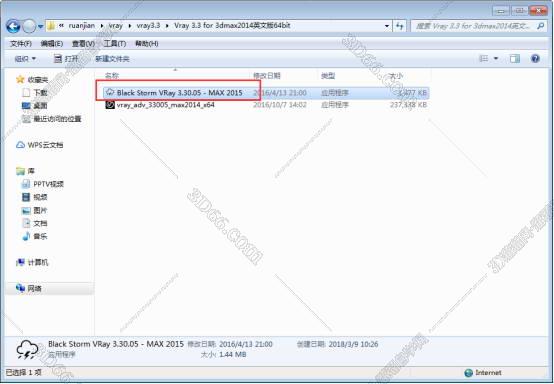Image resolution: width=554 pixels, height=384 pixels.
Task: Open 下载 in the navigation pane
Action: [x=40, y=93]
